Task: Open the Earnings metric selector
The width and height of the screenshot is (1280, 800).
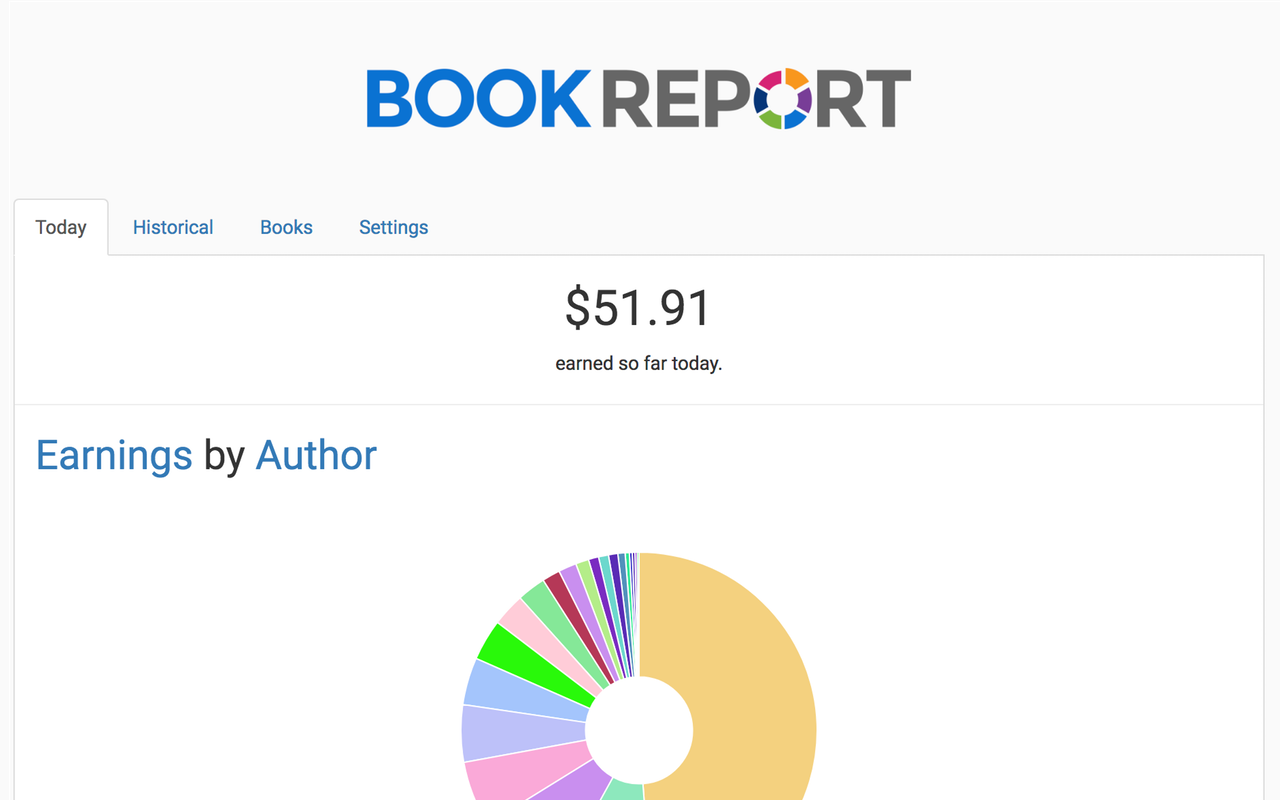Action: 113,455
